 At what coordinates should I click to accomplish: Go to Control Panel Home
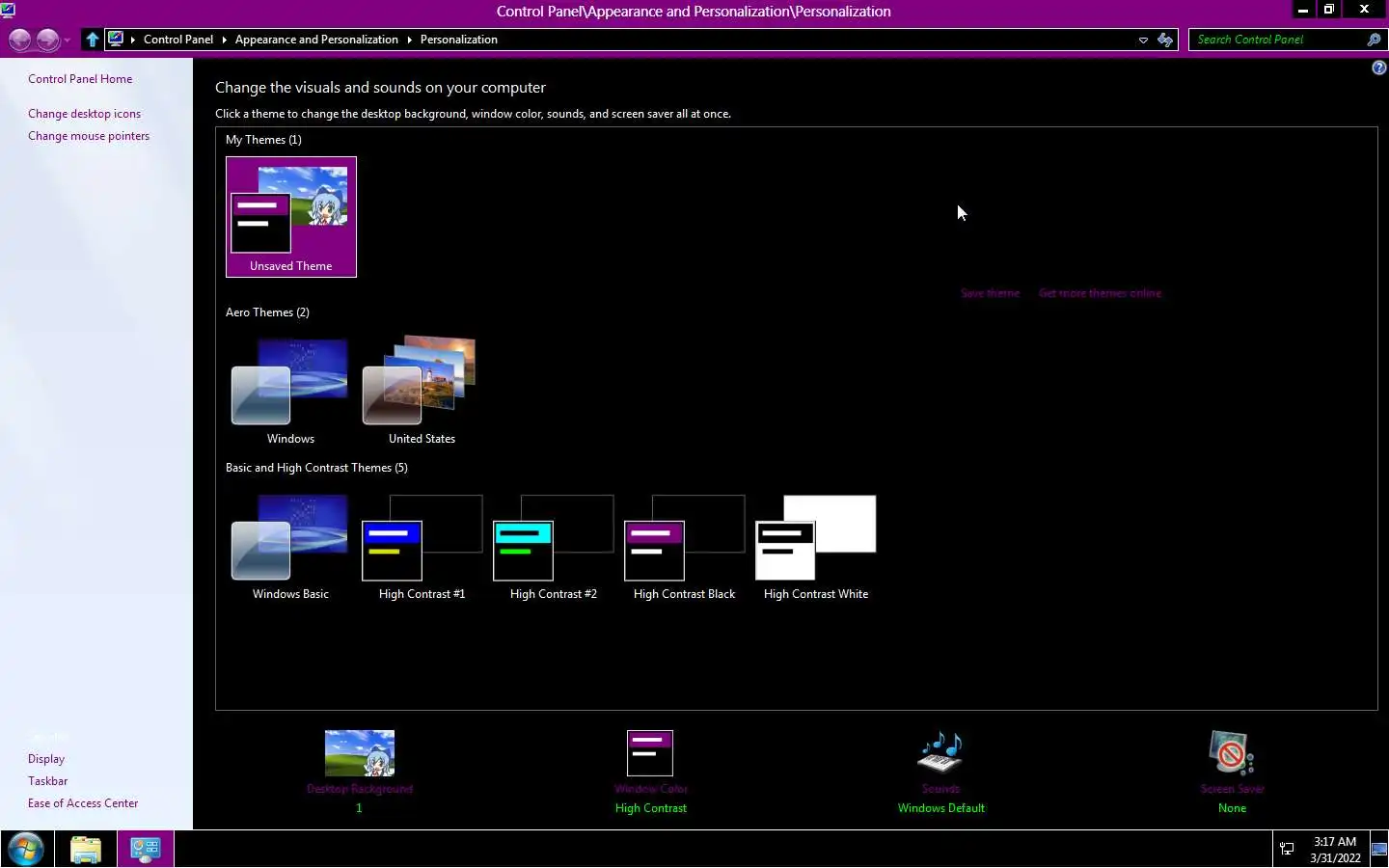pos(80,79)
